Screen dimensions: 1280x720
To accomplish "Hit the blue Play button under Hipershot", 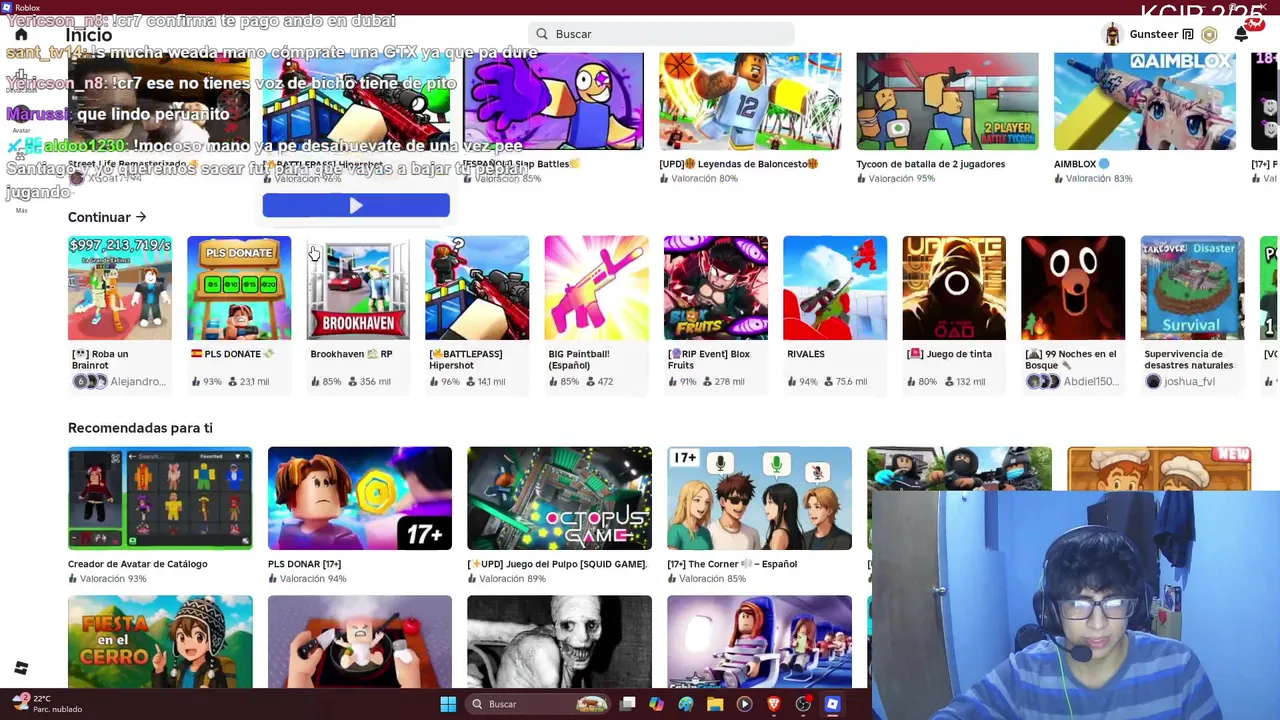I will point(356,205).
